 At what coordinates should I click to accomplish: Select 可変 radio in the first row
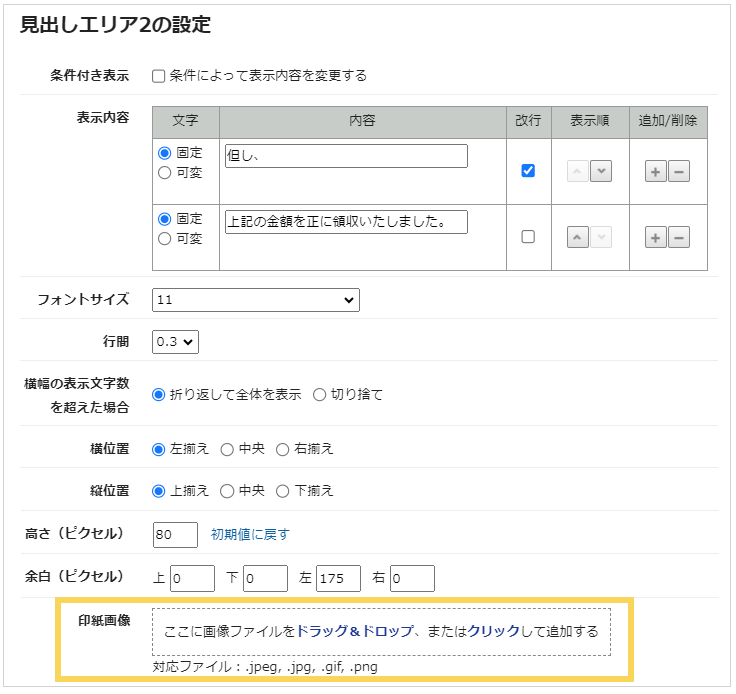click(165, 173)
